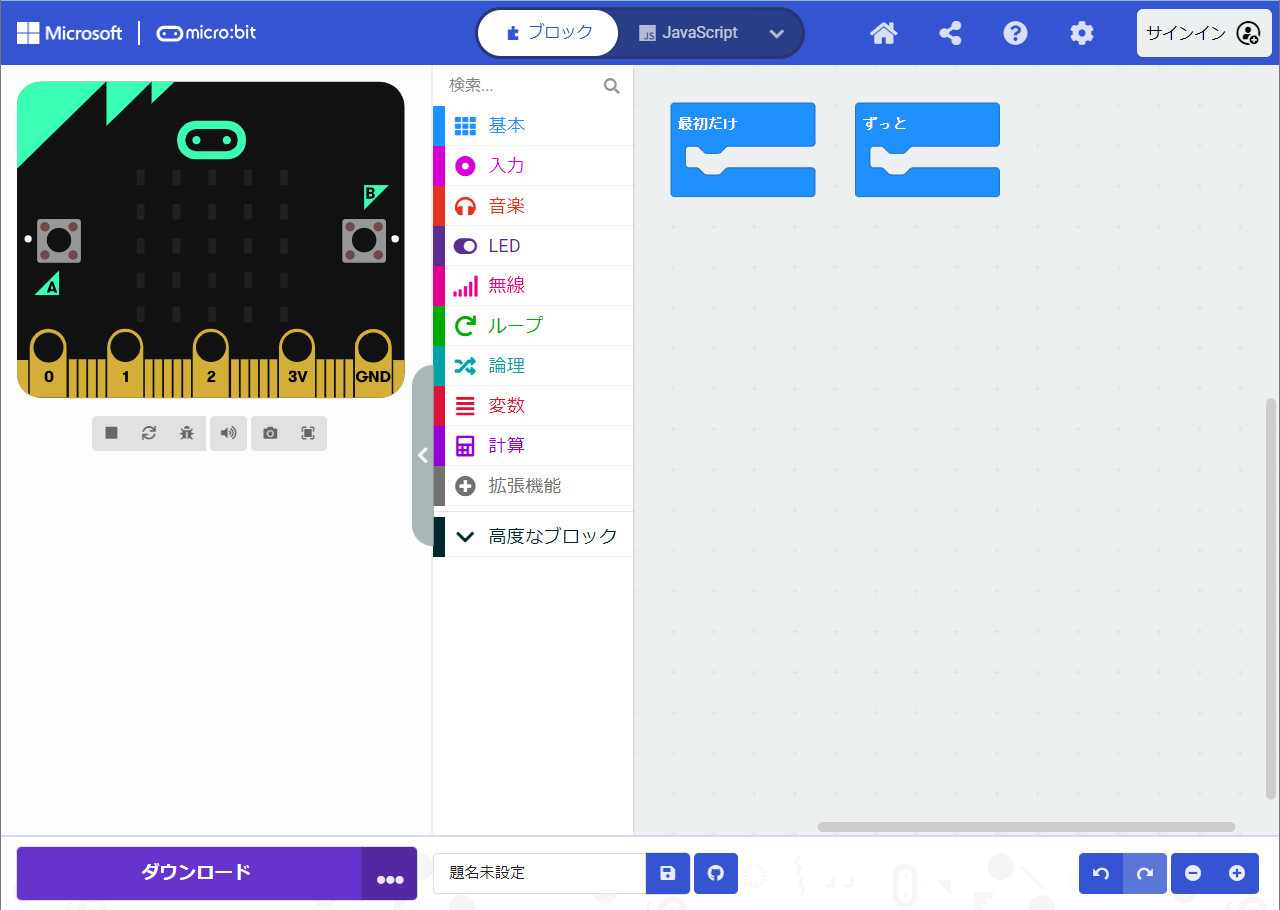Screen dimensions: 1280x910
Task: Click simulator pin 2
Action: point(211,362)
